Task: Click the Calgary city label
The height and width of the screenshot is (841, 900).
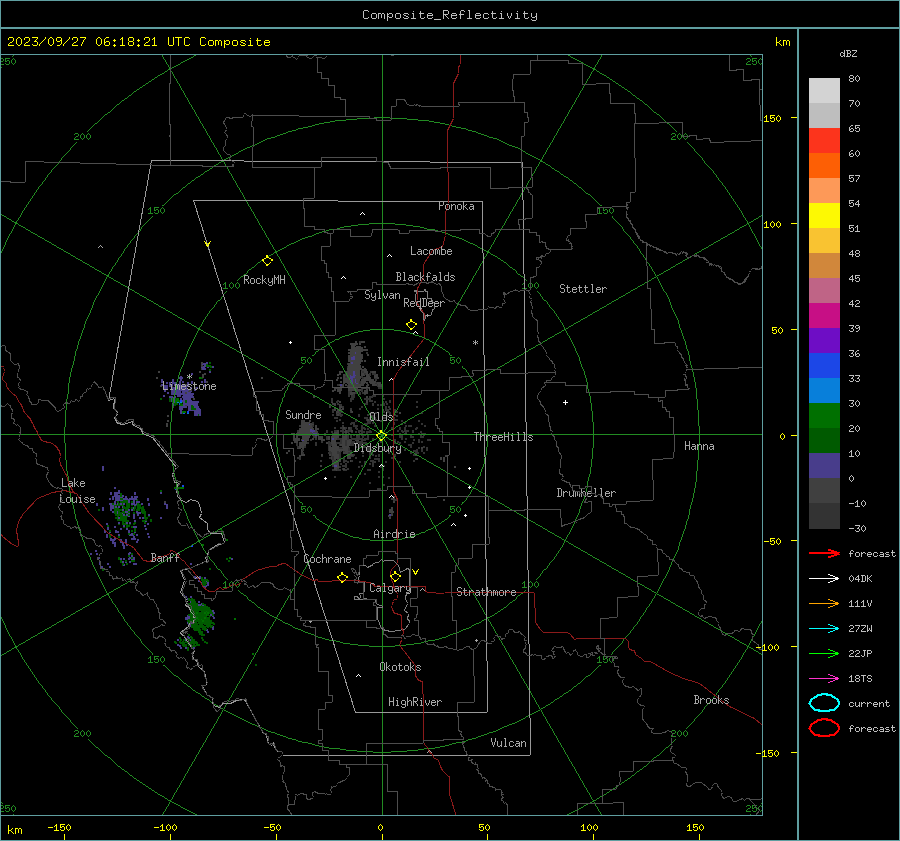Action: (x=390, y=588)
